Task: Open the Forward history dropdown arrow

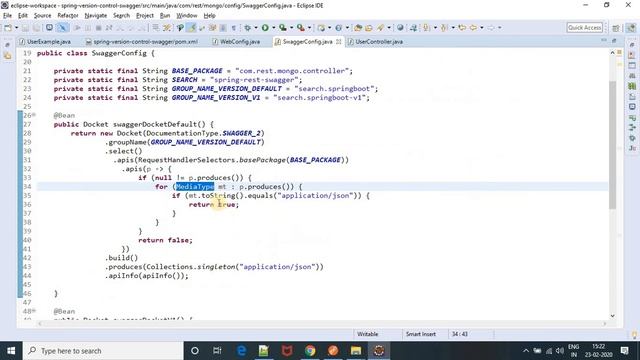Action: [x=499, y=28]
